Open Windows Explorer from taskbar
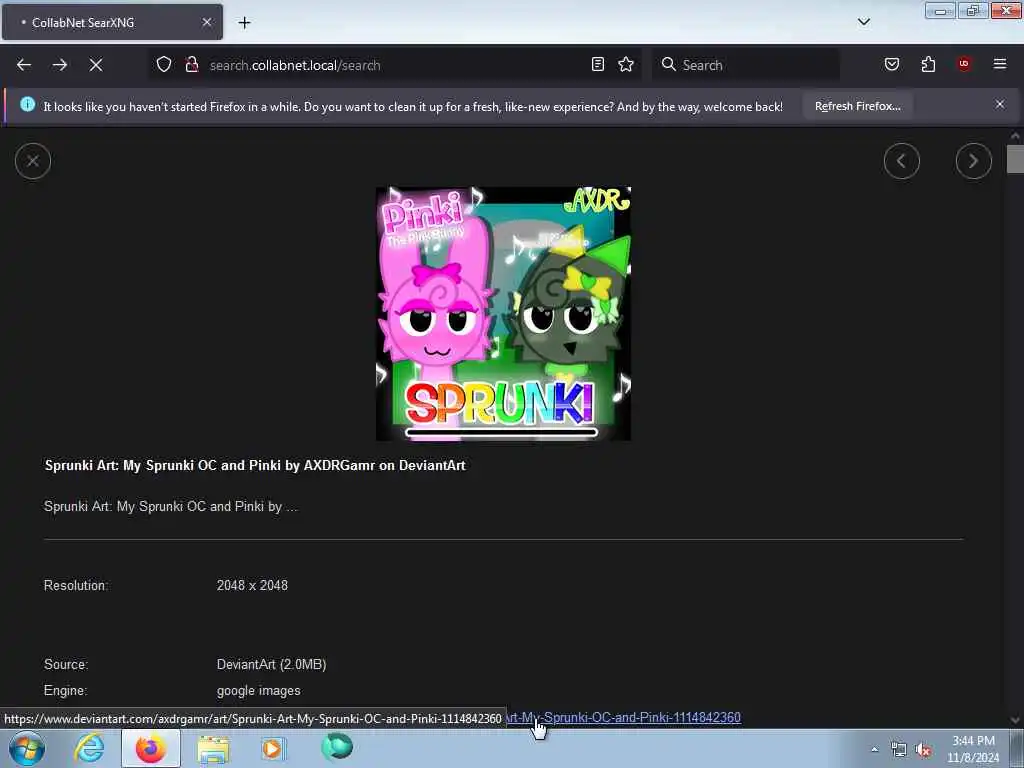The height and width of the screenshot is (768, 1024). click(x=213, y=748)
